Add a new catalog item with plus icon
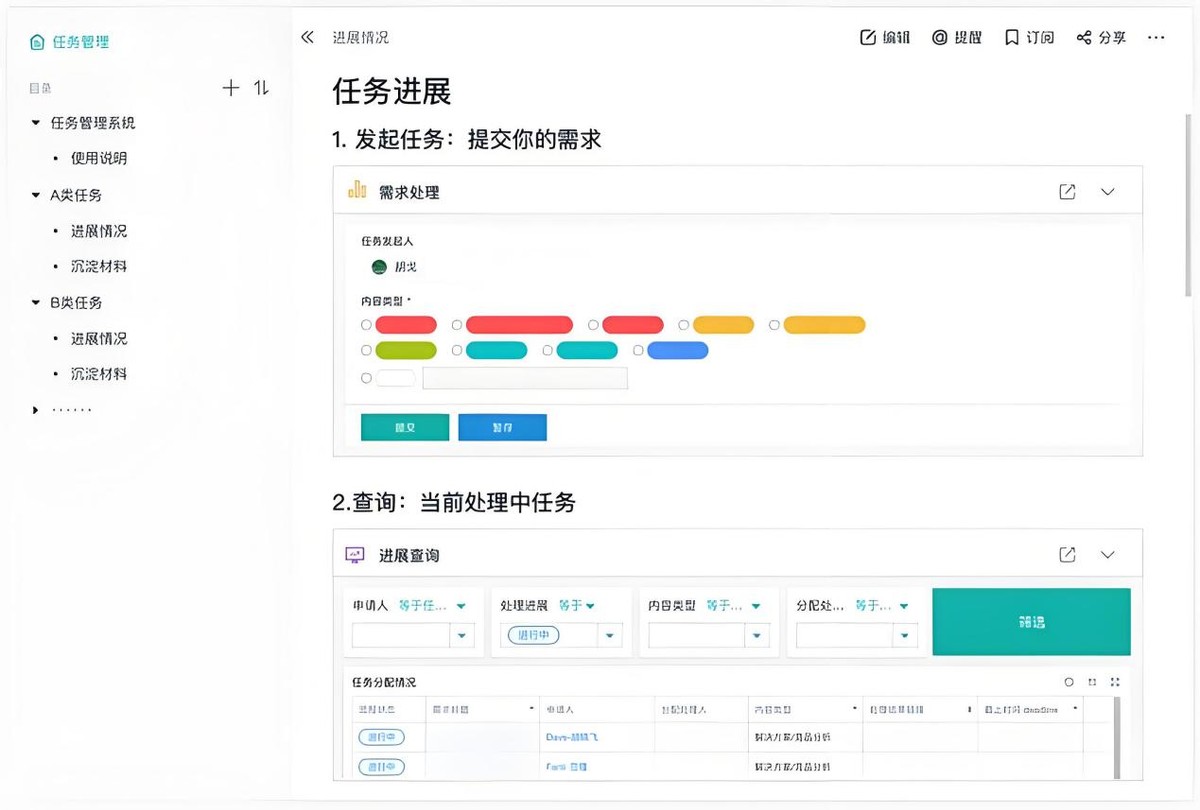Viewport: 1200px width, 810px height. coord(231,88)
